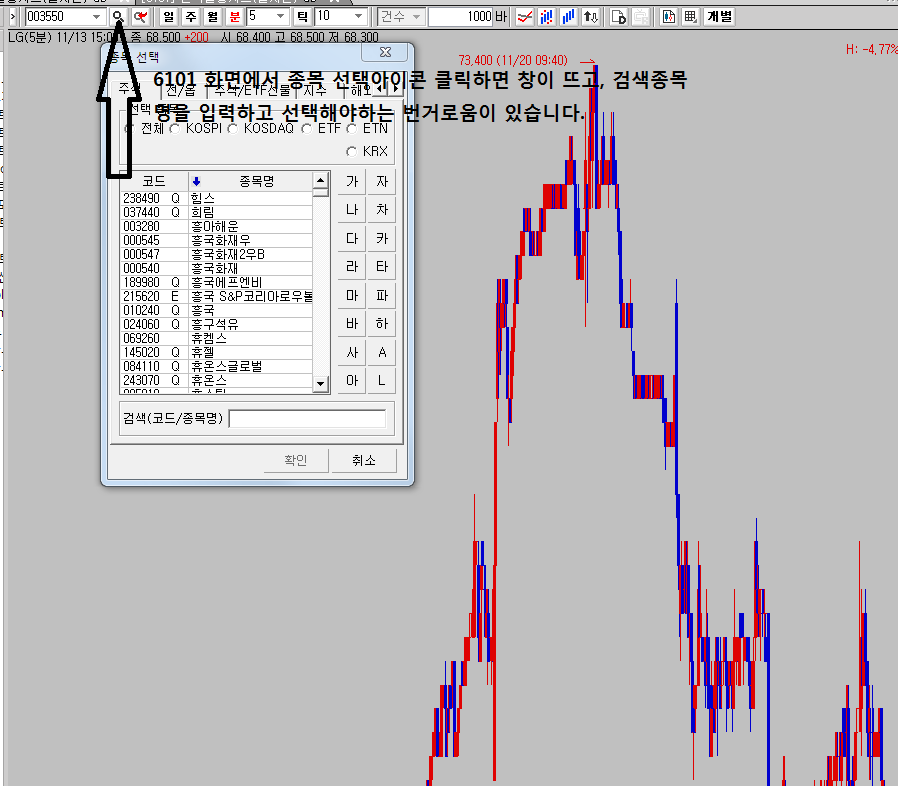Click the 검색(코드/종목명) search input field
This screenshot has width=898, height=786.
click(x=307, y=419)
